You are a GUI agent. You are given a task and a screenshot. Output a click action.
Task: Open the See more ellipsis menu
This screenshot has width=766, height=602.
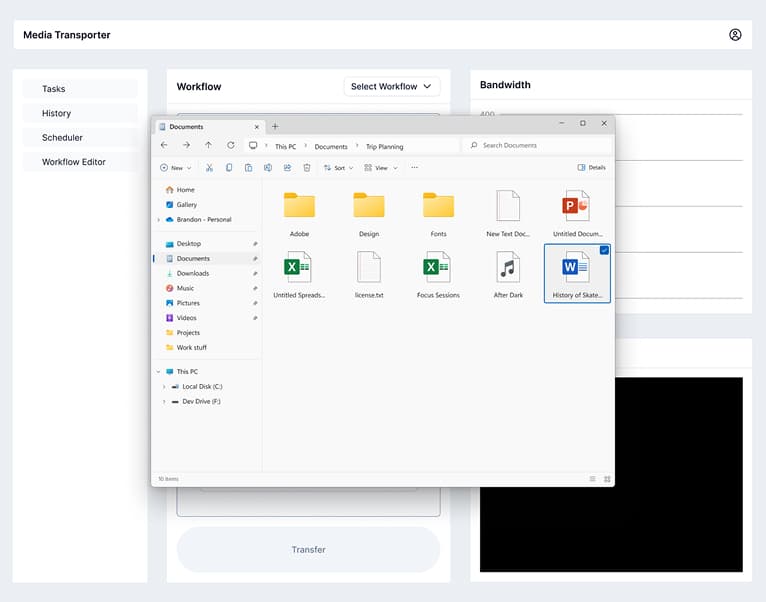[x=414, y=168]
